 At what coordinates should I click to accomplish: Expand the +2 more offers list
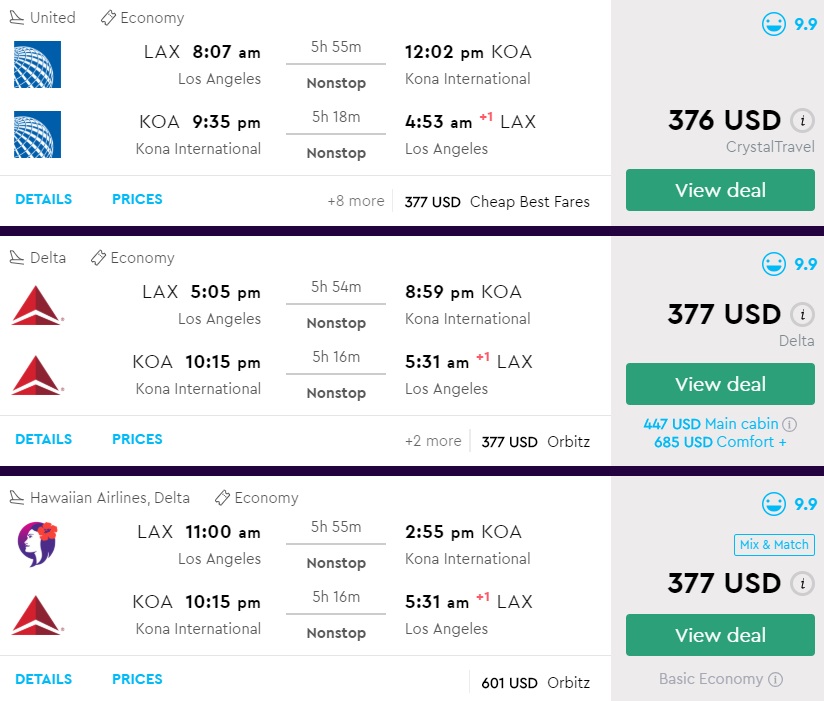pyautogui.click(x=433, y=441)
